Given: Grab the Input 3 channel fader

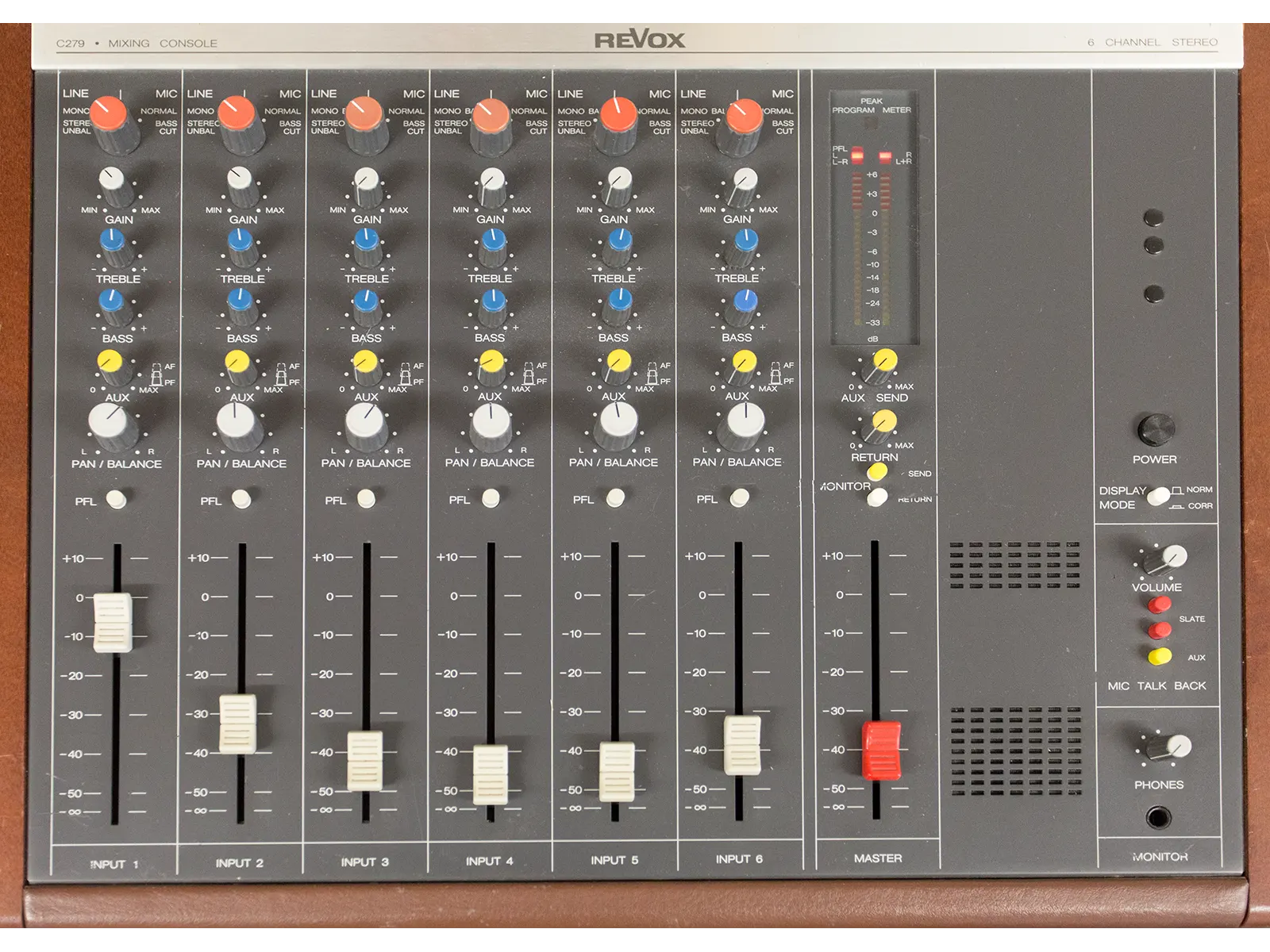Looking at the screenshot, I should 364,761.
